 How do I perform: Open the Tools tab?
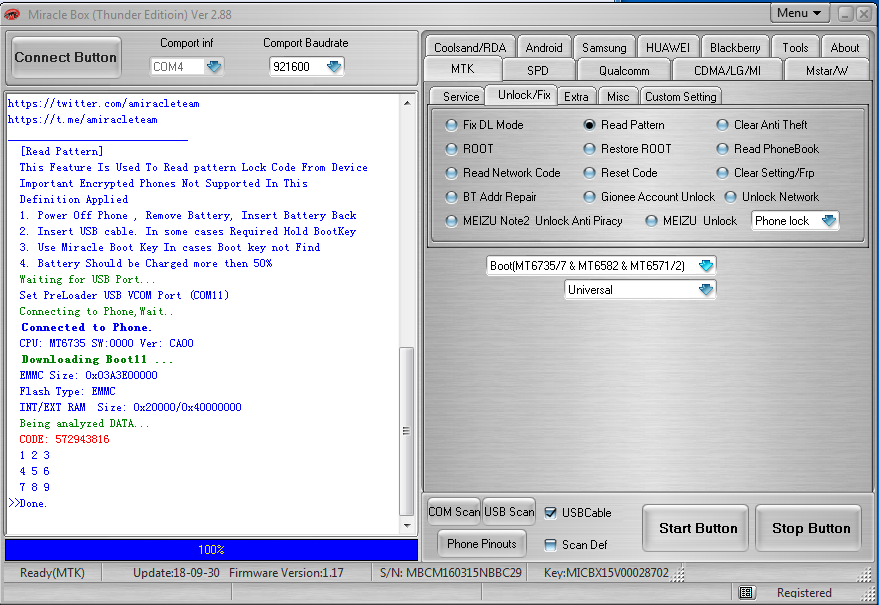pyautogui.click(x=795, y=48)
